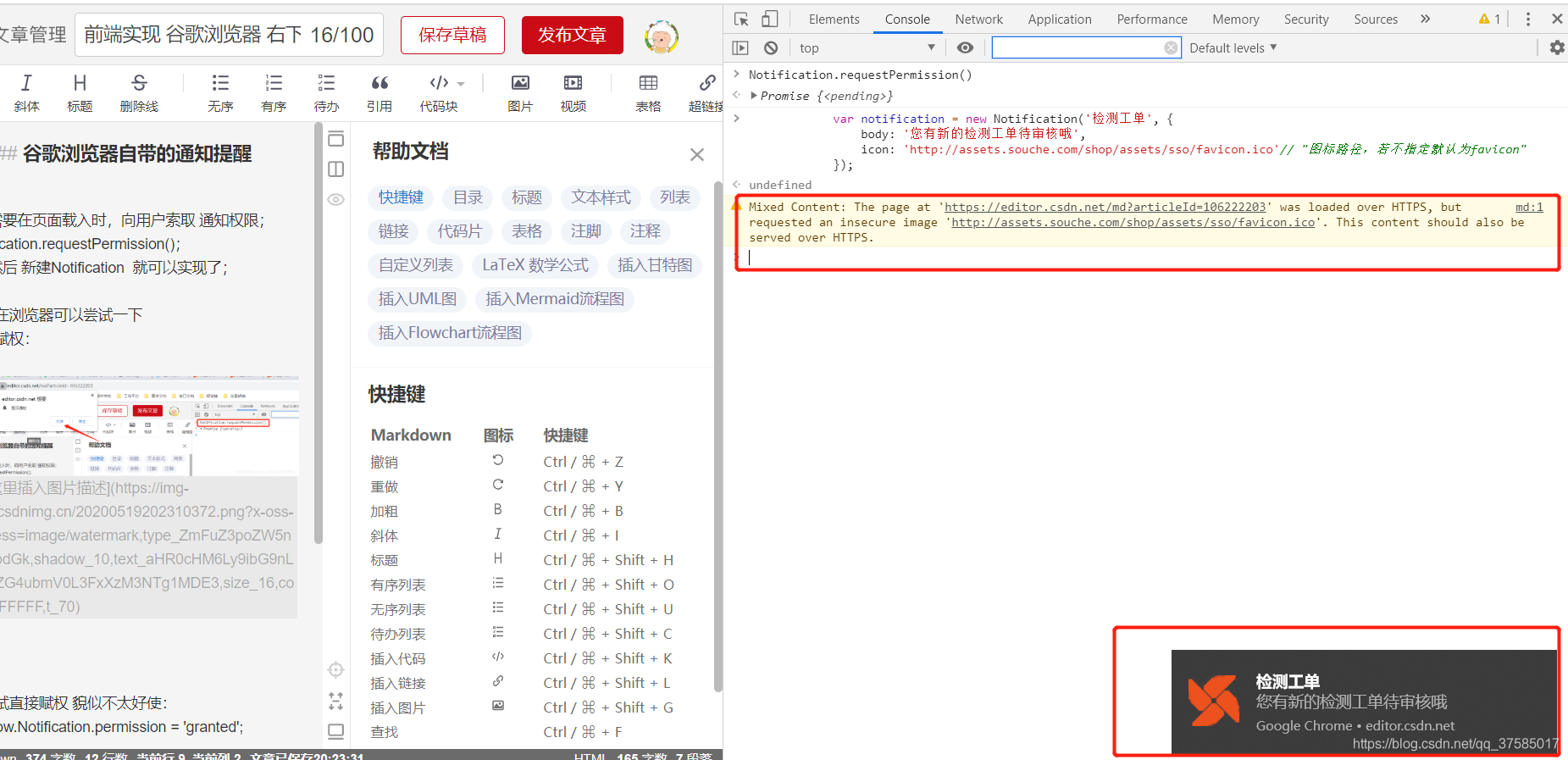Screen dimensions: 1568x760
Task: Show more DevTools tabs with chevron
Action: tap(1425, 19)
